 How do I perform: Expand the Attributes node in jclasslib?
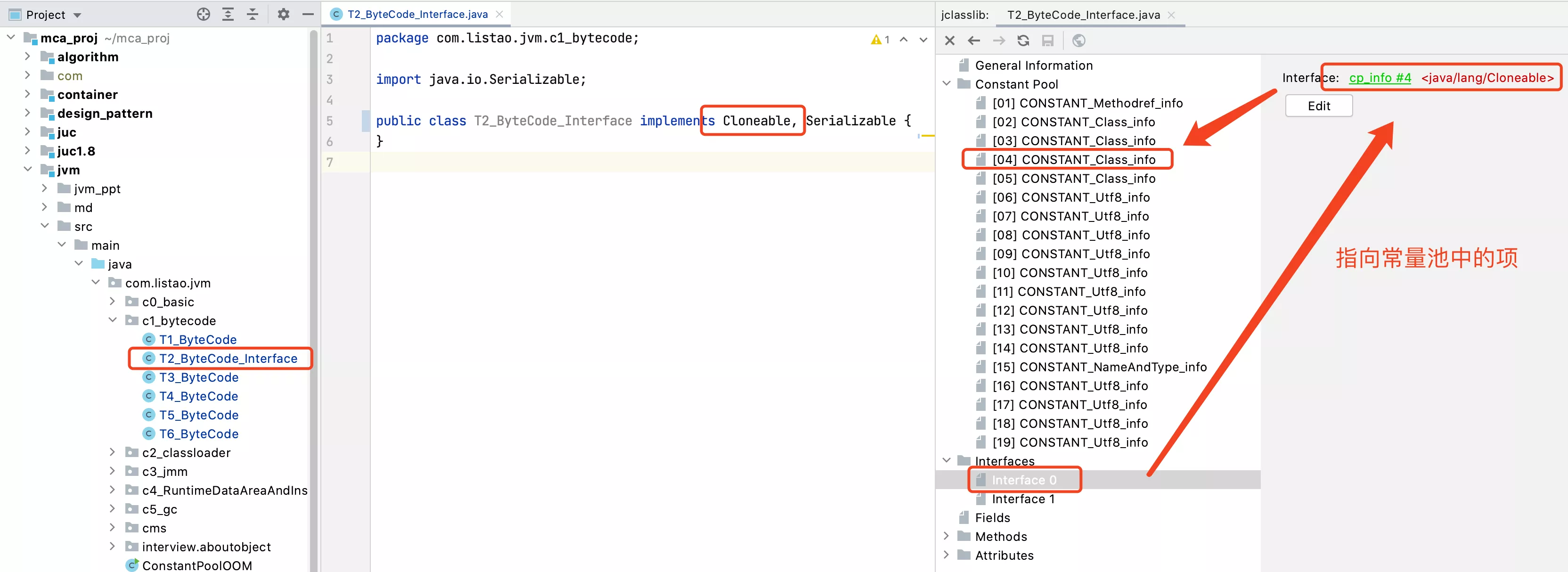pos(947,555)
